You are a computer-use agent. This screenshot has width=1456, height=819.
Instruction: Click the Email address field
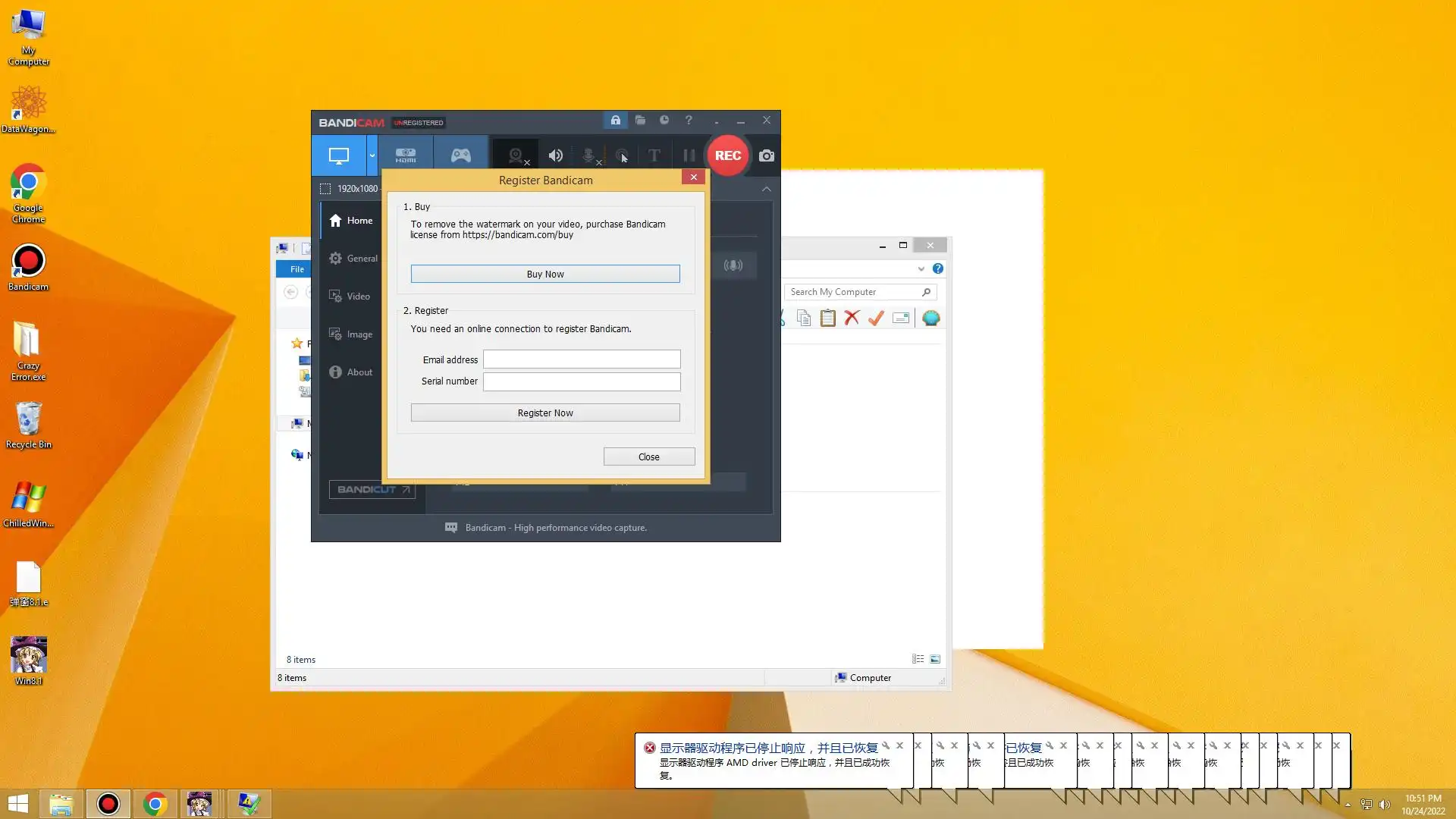tap(582, 359)
